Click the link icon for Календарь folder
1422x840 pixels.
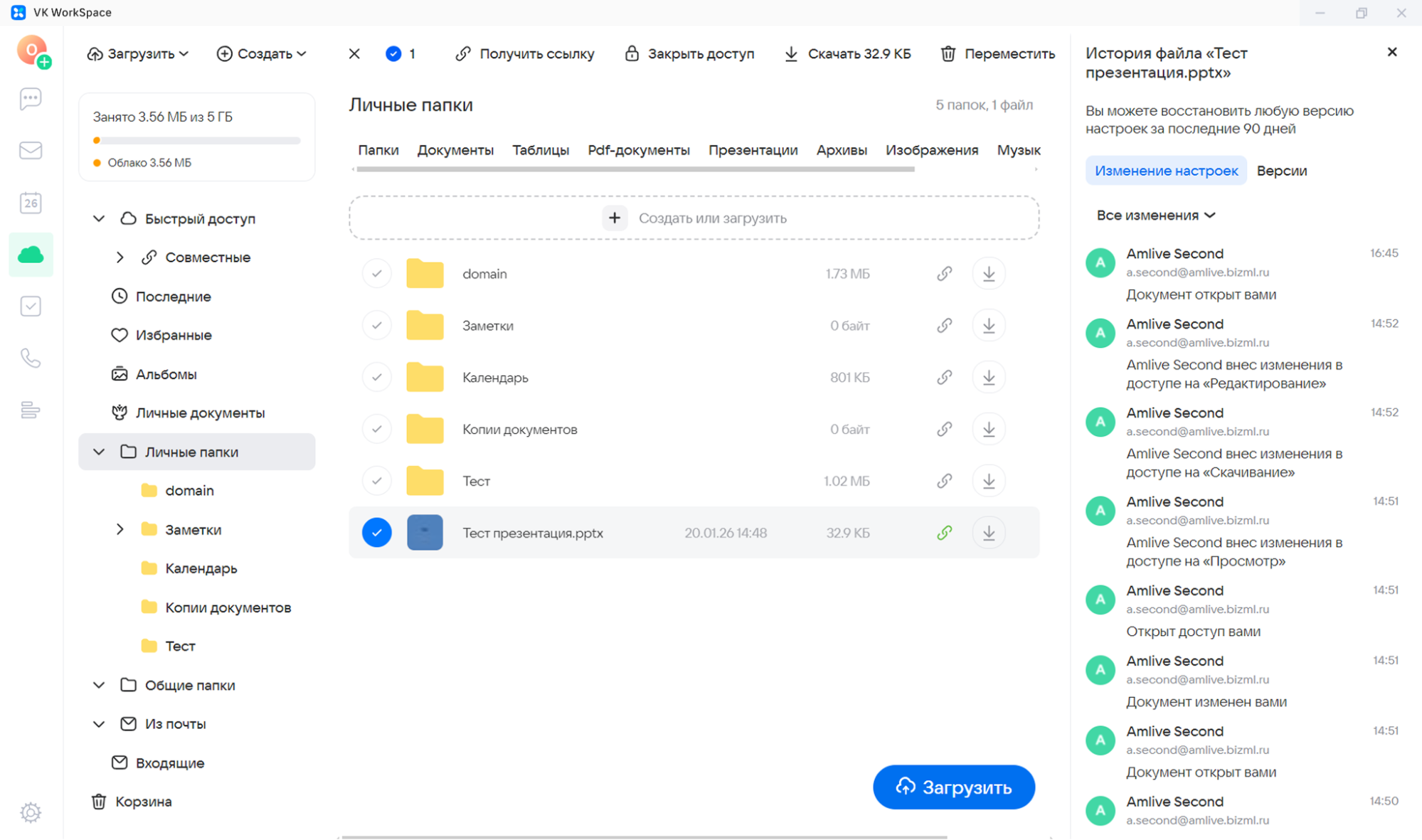(944, 378)
